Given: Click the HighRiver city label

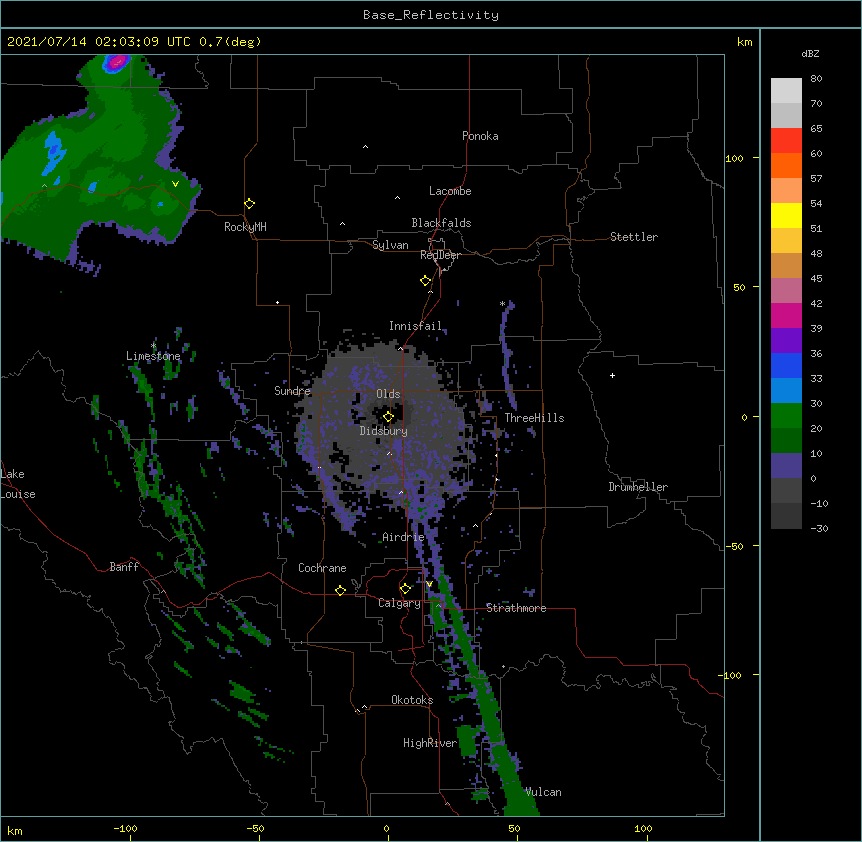Looking at the screenshot, I should pos(430,743).
